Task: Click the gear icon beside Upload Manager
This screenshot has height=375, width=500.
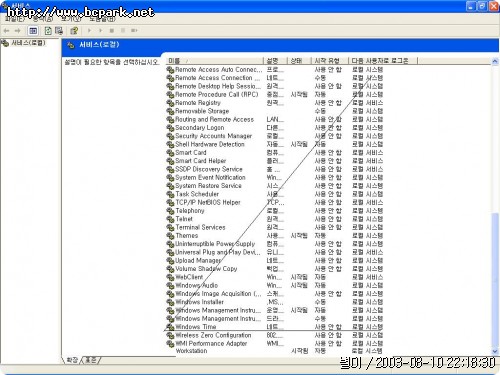Action: (170, 260)
